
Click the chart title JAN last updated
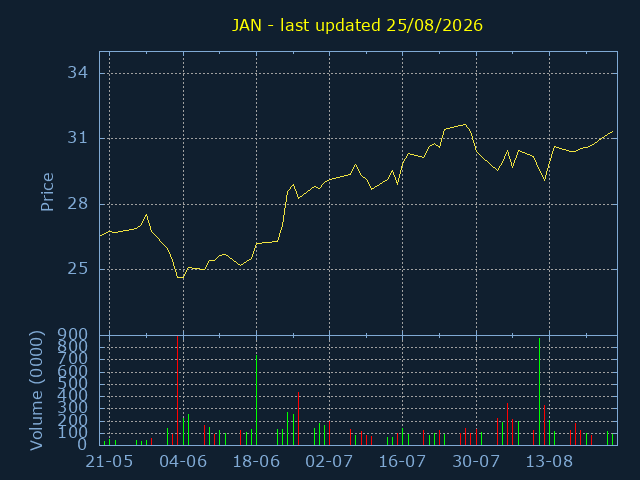(x=357, y=25)
